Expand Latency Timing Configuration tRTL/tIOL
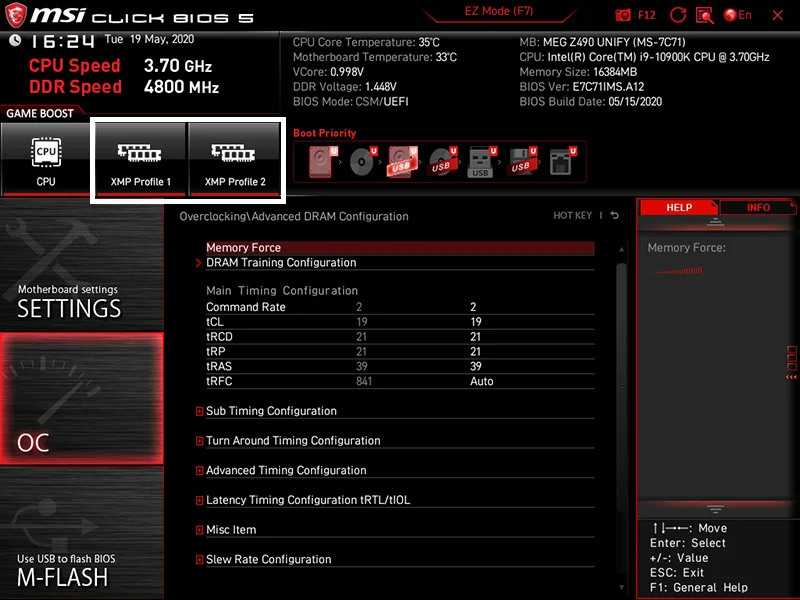Image resolution: width=800 pixels, height=600 pixels. tap(308, 500)
